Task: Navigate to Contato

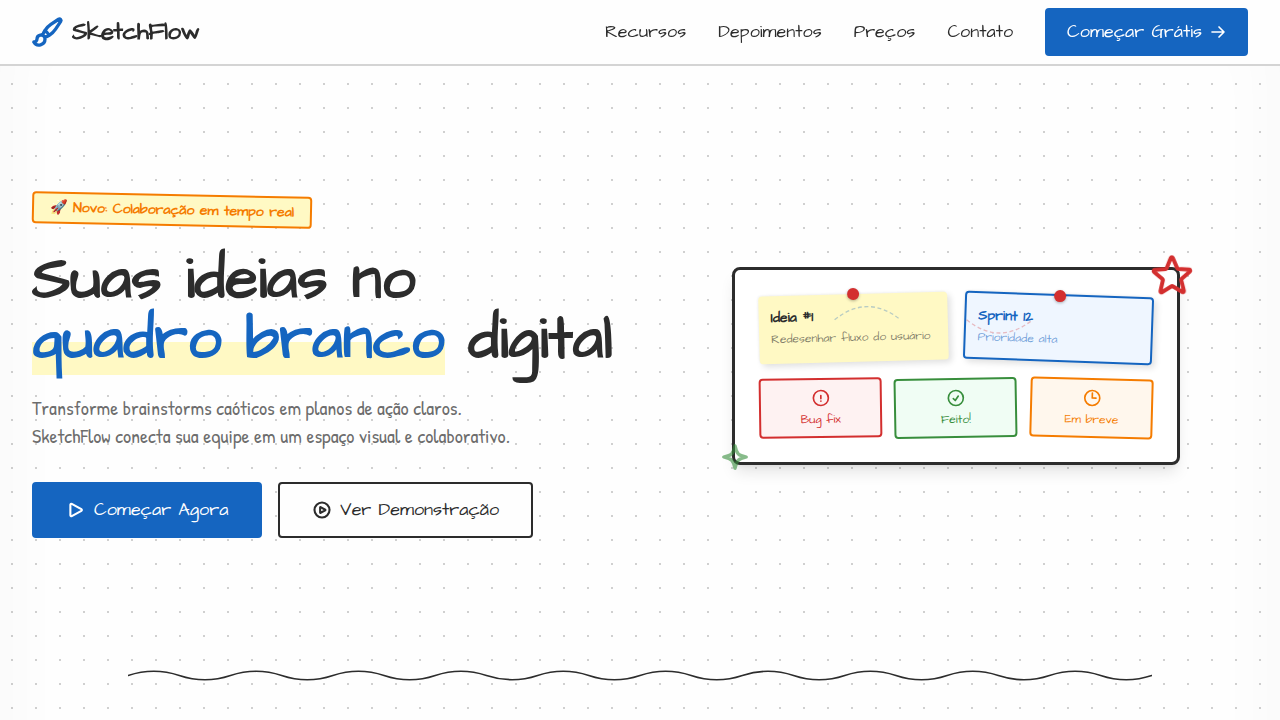Action: tap(980, 32)
